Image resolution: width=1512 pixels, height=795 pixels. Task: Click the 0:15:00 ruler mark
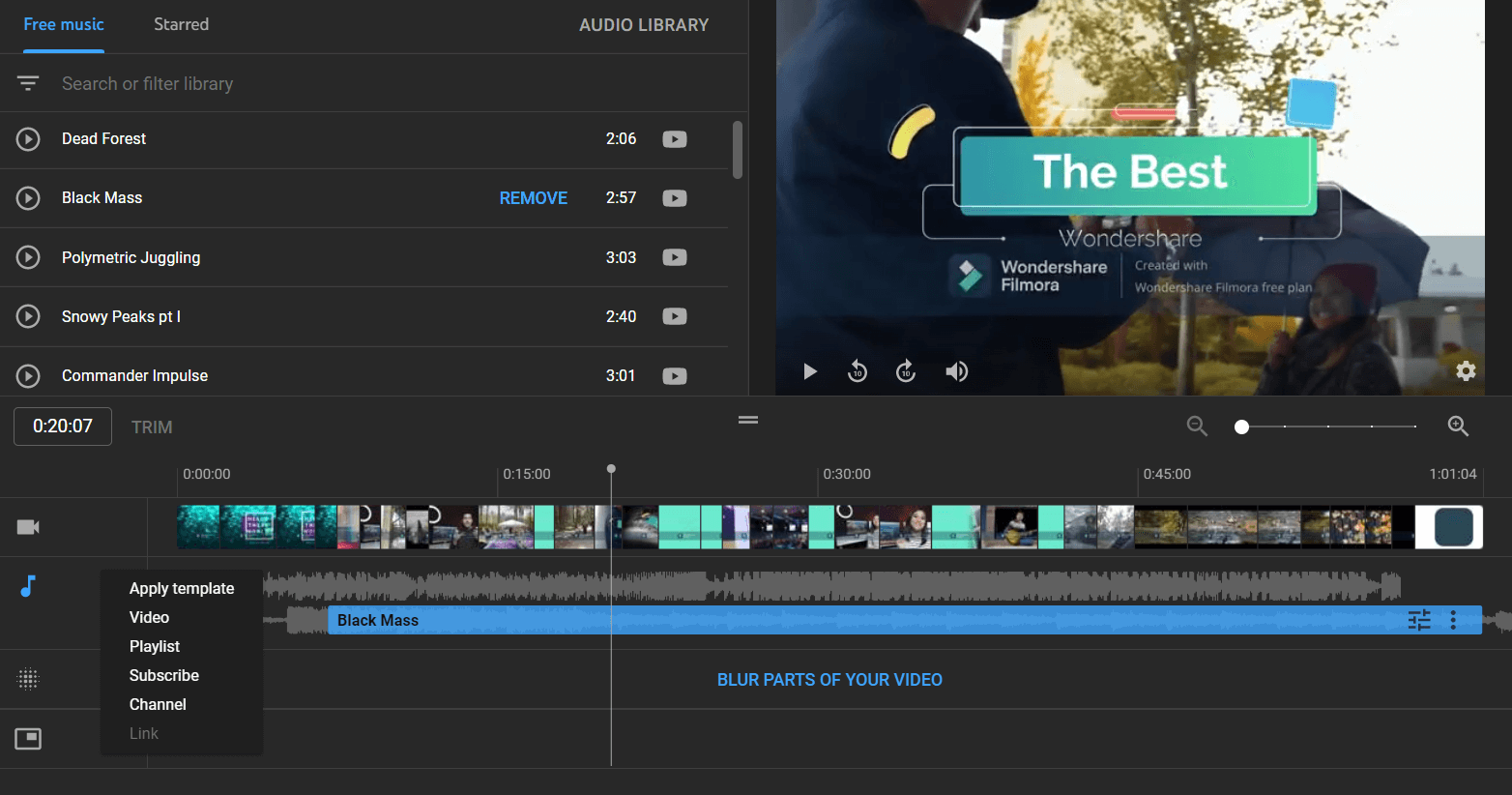[x=527, y=475]
